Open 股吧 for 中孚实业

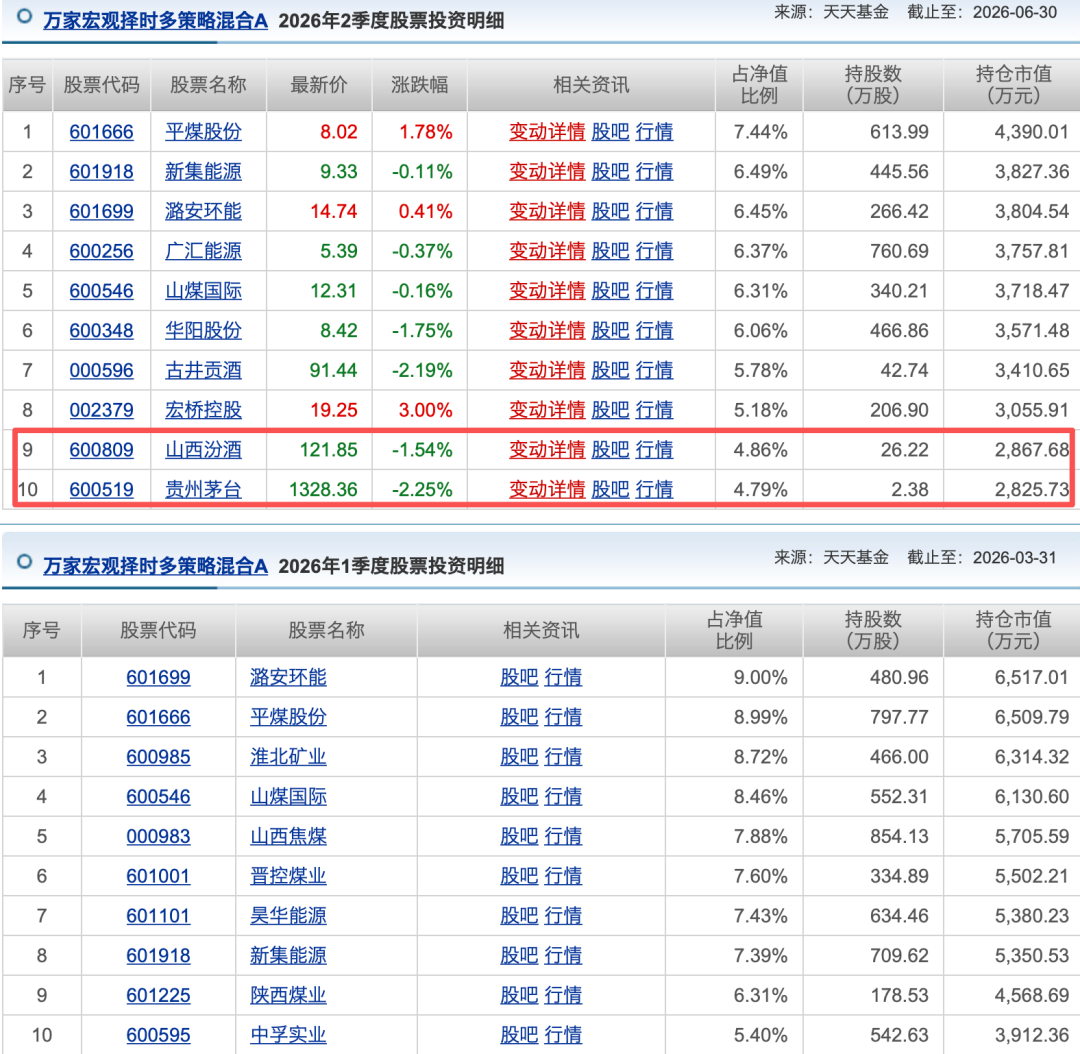(x=519, y=1035)
